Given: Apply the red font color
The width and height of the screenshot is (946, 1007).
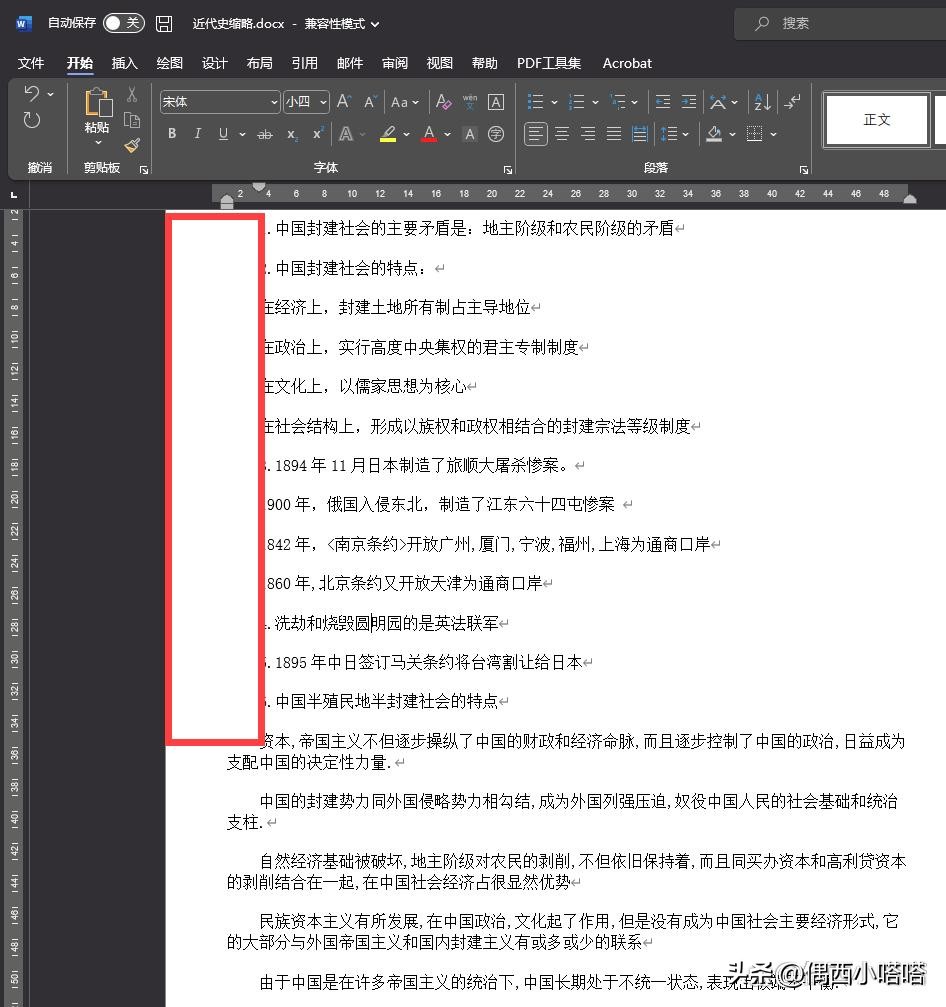Looking at the screenshot, I should (x=429, y=134).
